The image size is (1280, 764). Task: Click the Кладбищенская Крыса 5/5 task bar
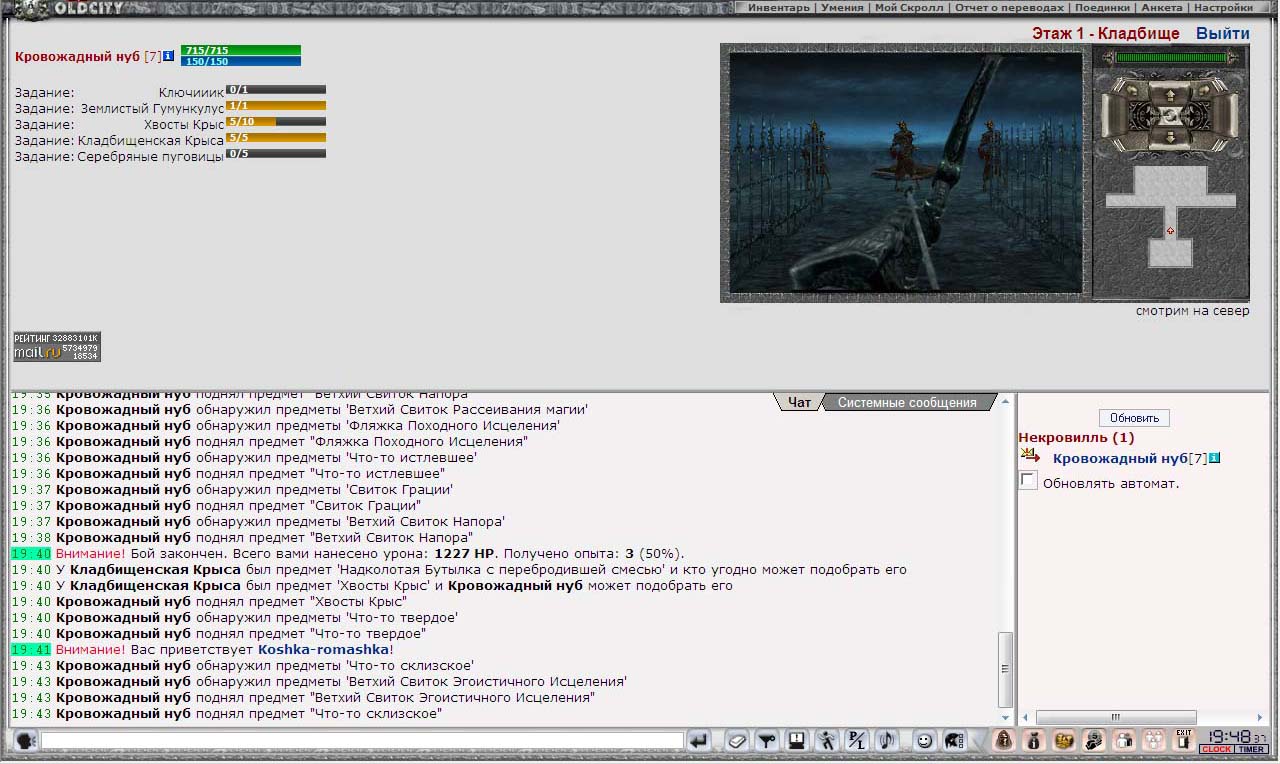276,138
